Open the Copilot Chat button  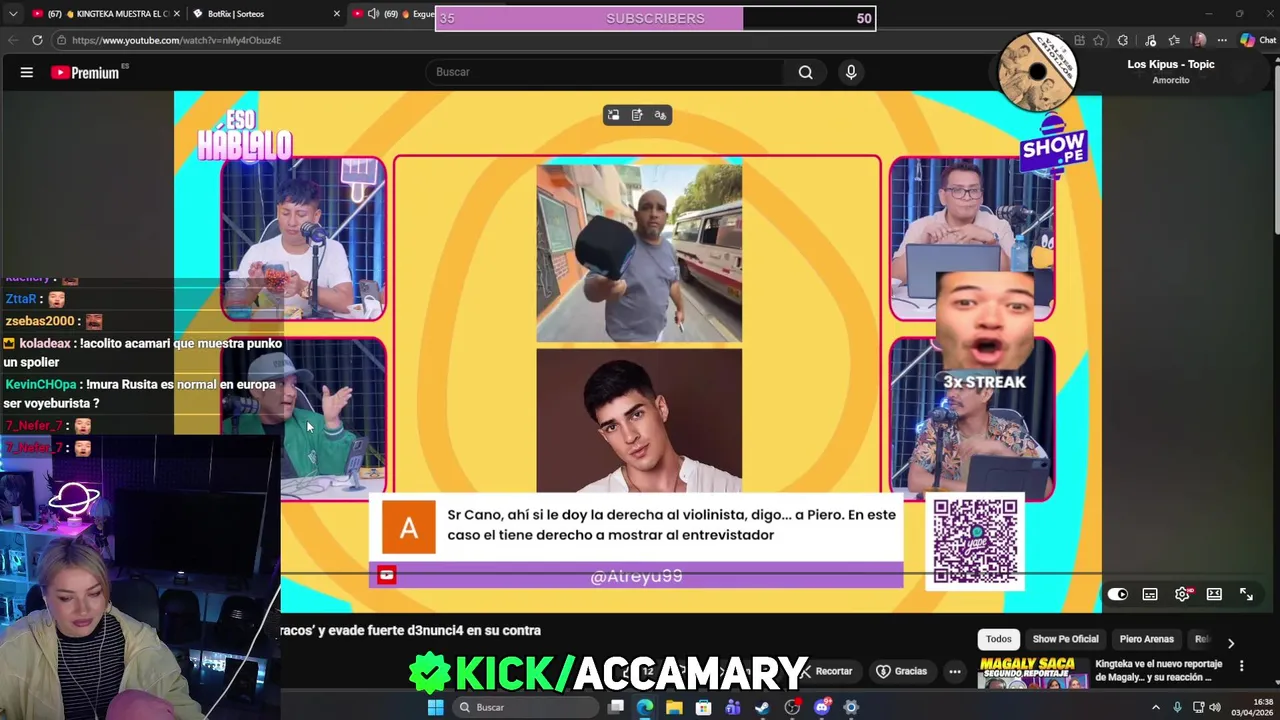pyautogui.click(x=1258, y=40)
